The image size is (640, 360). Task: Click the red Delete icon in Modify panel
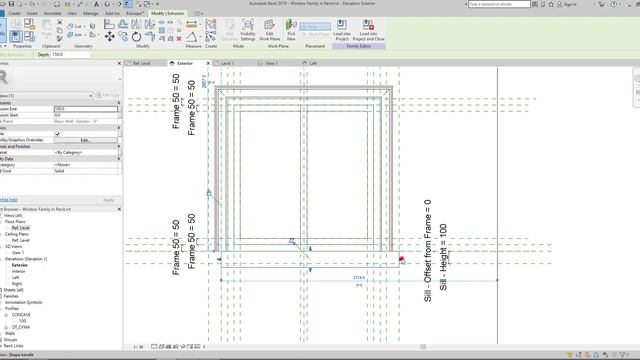[x=179, y=39]
